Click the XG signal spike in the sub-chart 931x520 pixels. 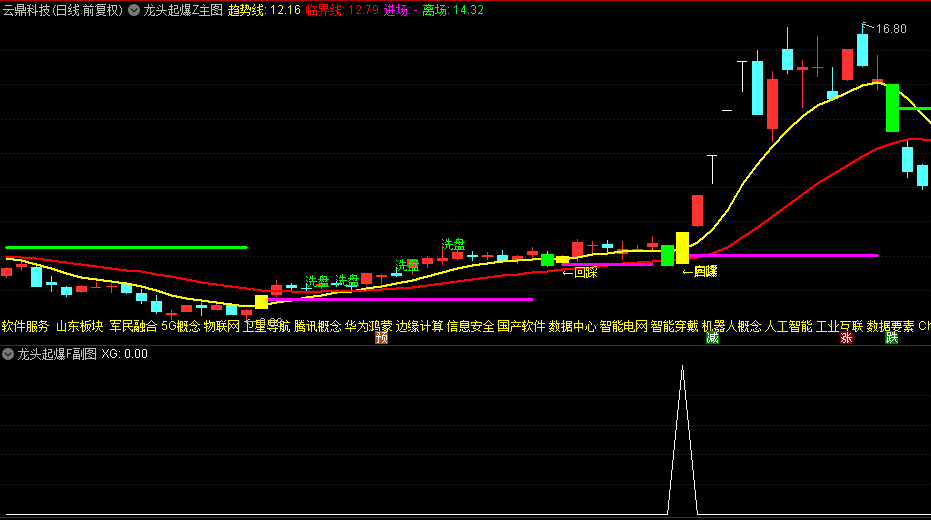(x=682, y=439)
